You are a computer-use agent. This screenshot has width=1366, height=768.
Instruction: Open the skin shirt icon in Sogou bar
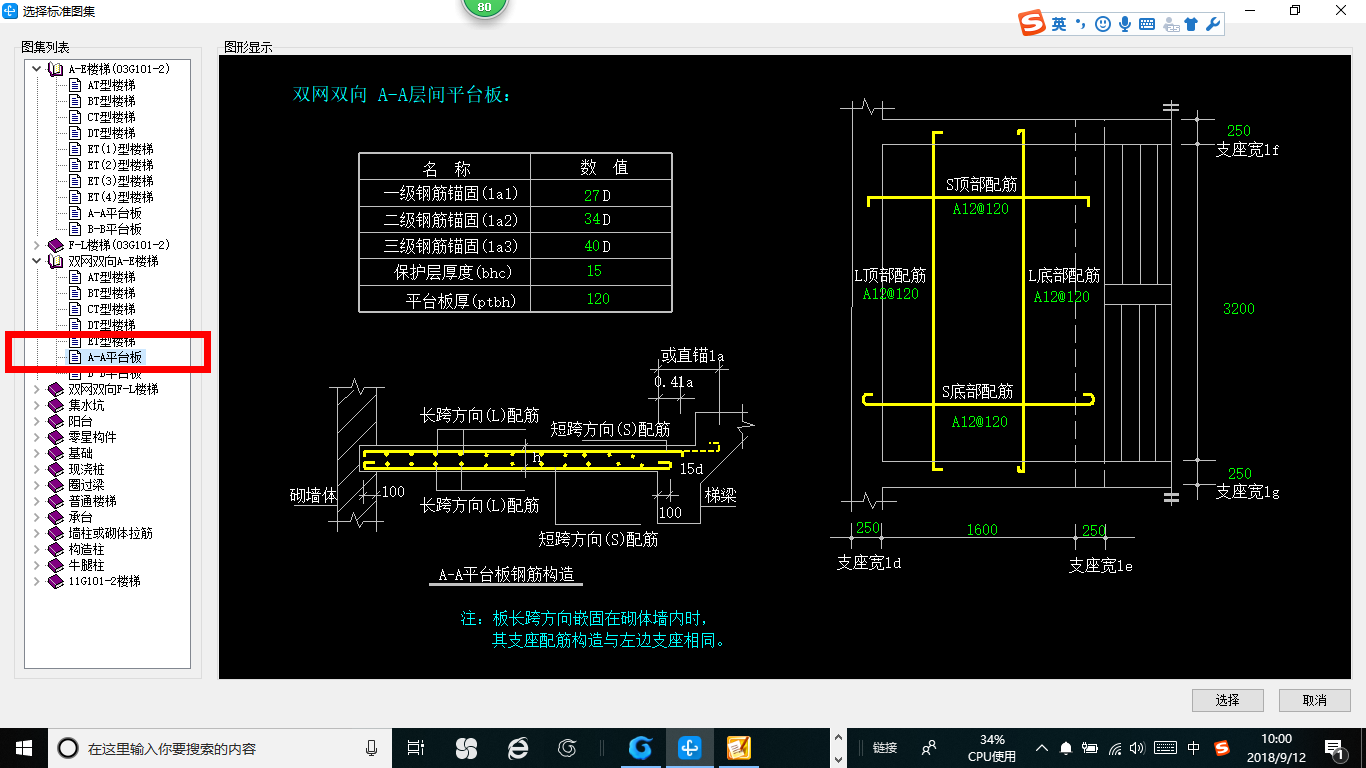[x=1190, y=24]
